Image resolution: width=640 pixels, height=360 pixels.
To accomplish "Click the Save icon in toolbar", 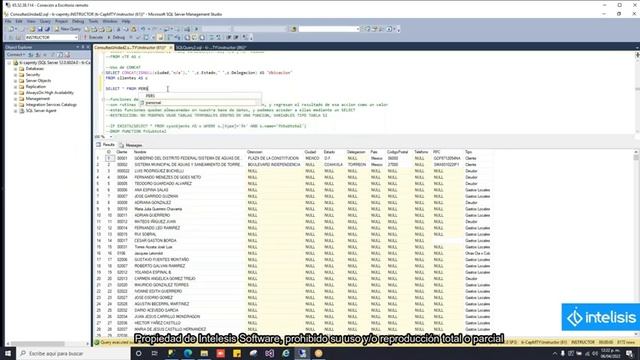I will (40, 29).
